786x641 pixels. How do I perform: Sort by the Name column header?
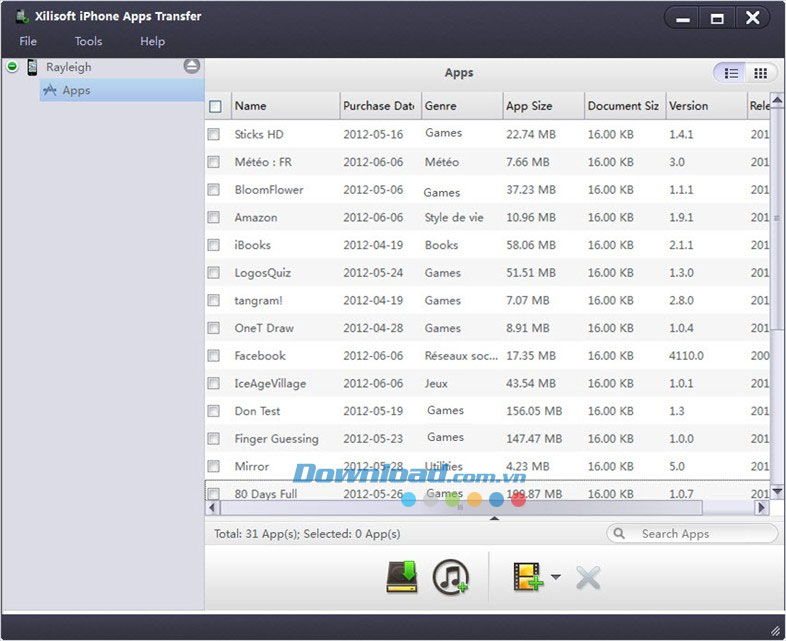coord(286,106)
